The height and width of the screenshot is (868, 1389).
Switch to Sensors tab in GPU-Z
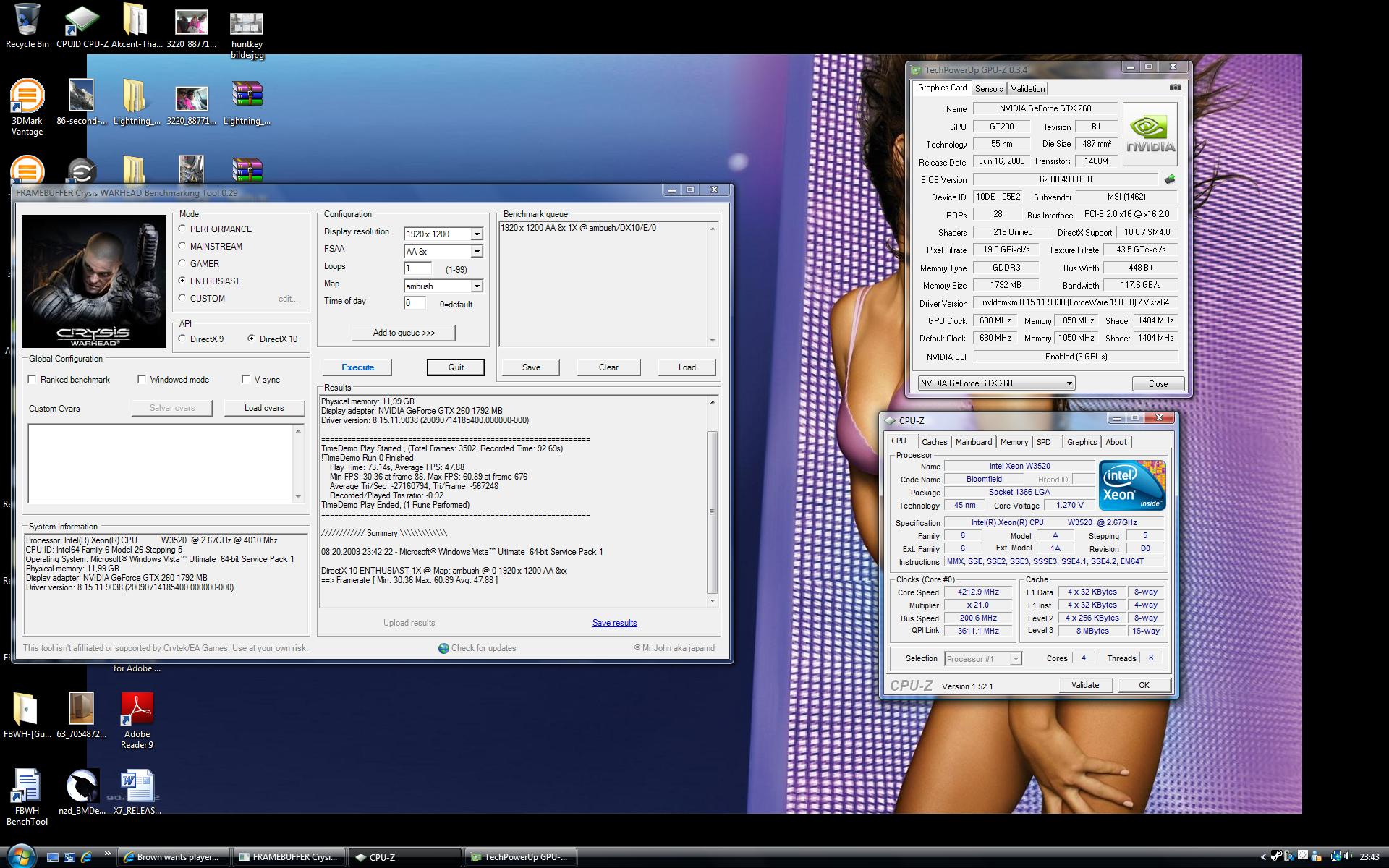click(988, 88)
